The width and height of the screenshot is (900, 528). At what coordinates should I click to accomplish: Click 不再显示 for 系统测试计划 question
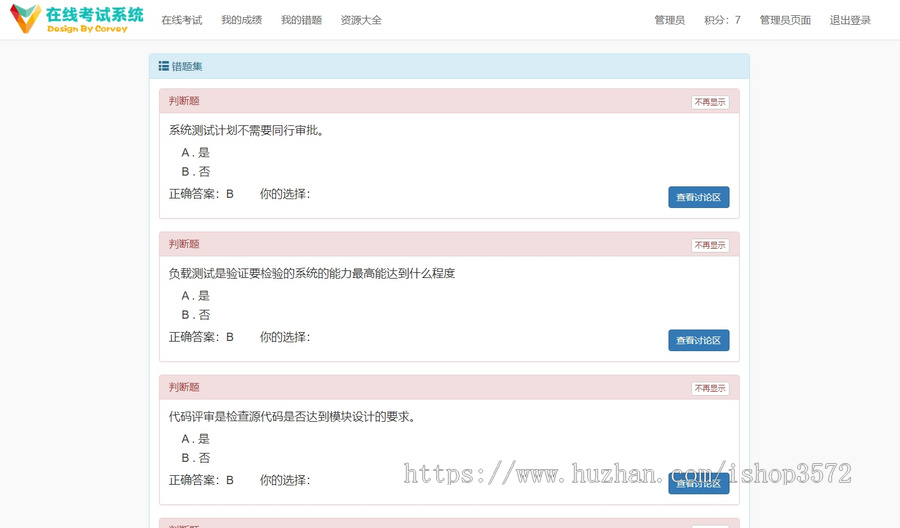[710, 102]
